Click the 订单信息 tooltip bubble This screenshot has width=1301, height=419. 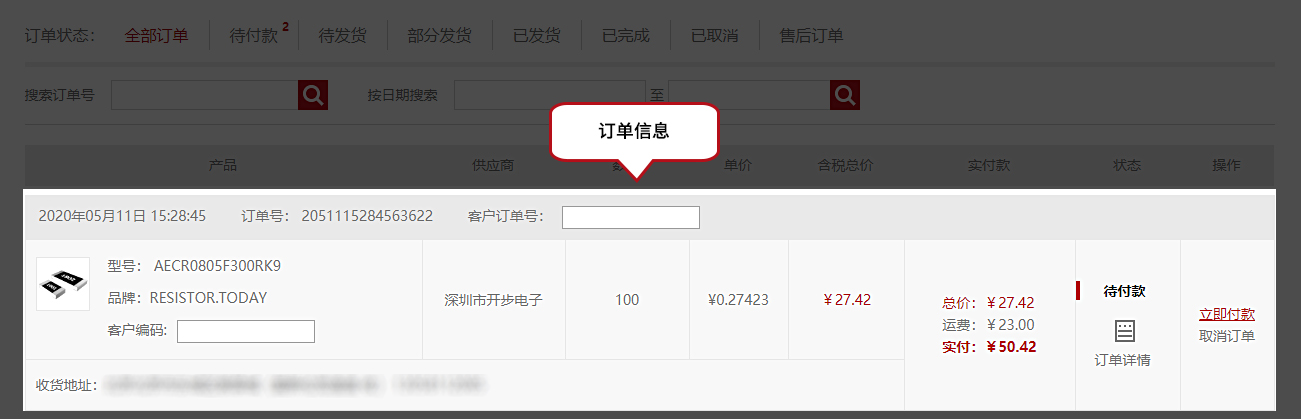(x=634, y=131)
